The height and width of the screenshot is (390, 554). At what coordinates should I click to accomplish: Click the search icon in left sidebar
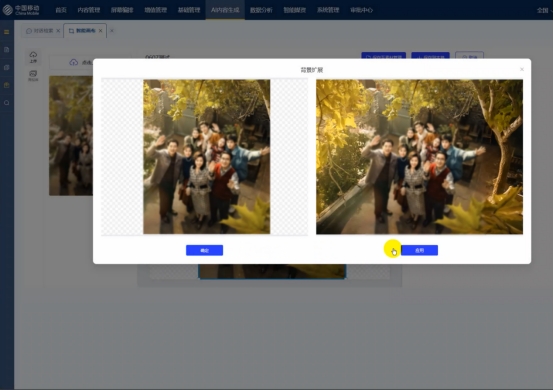(7, 103)
